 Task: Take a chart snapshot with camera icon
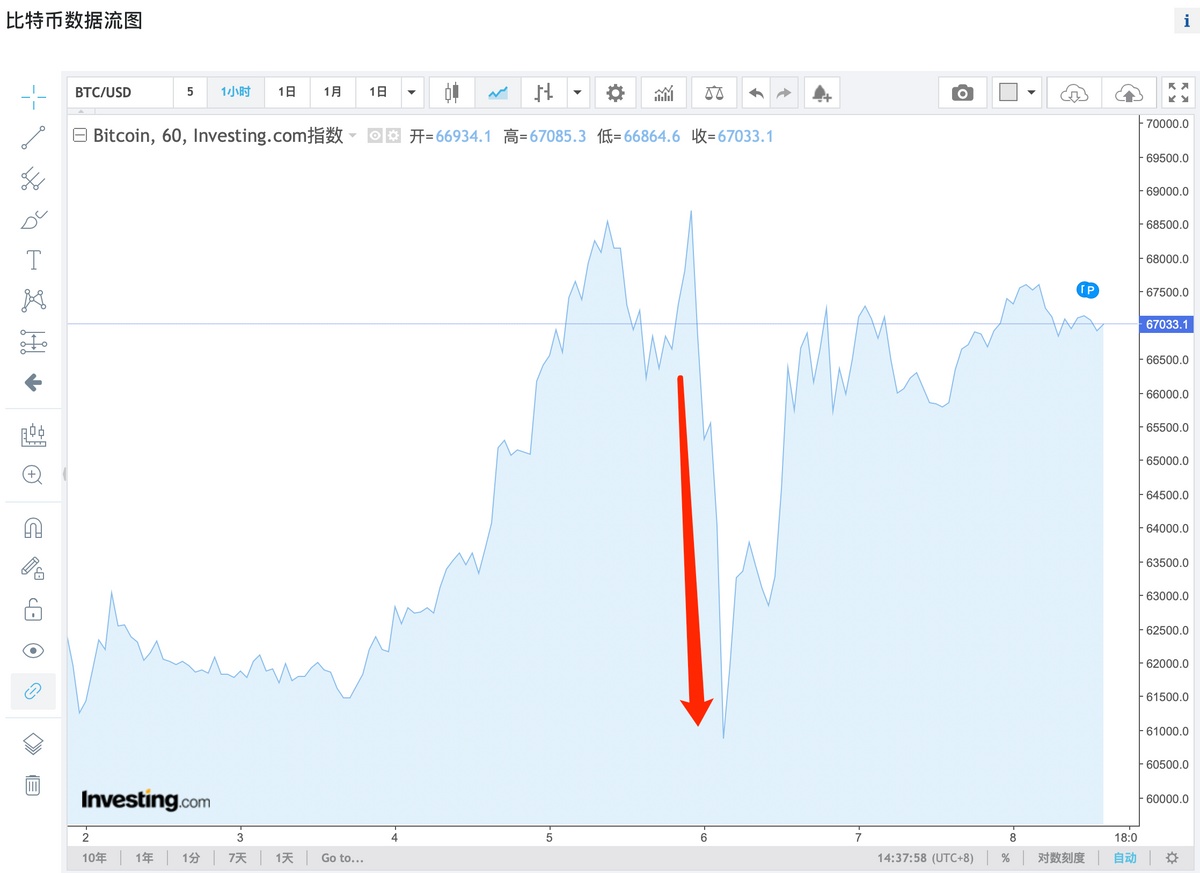point(962,93)
